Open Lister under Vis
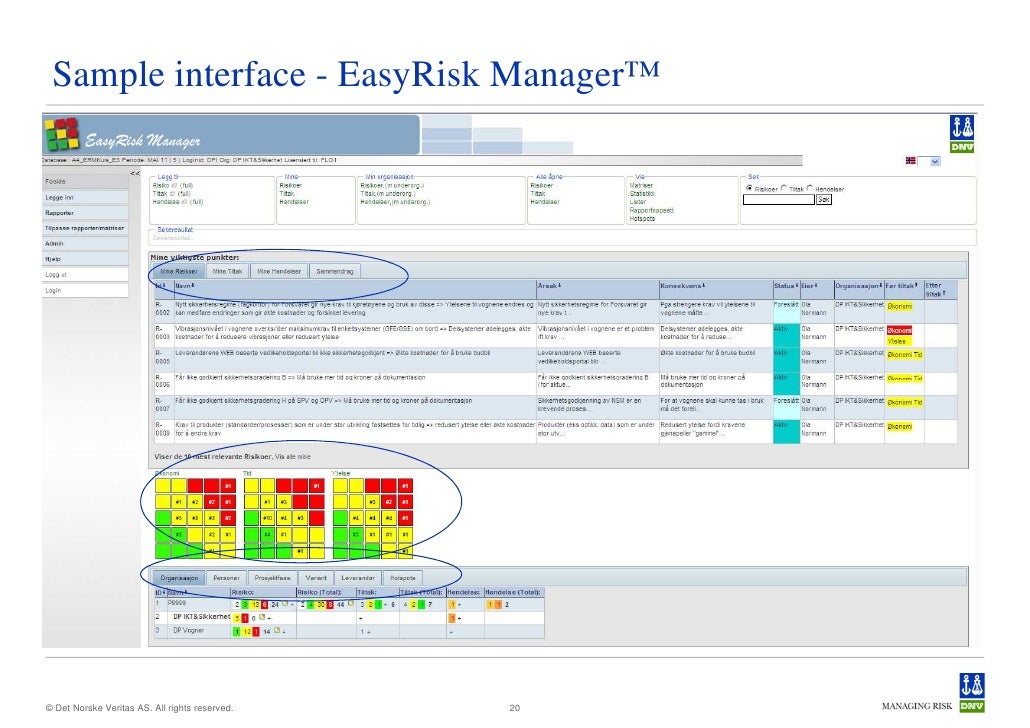1030x728 pixels. tap(637, 202)
